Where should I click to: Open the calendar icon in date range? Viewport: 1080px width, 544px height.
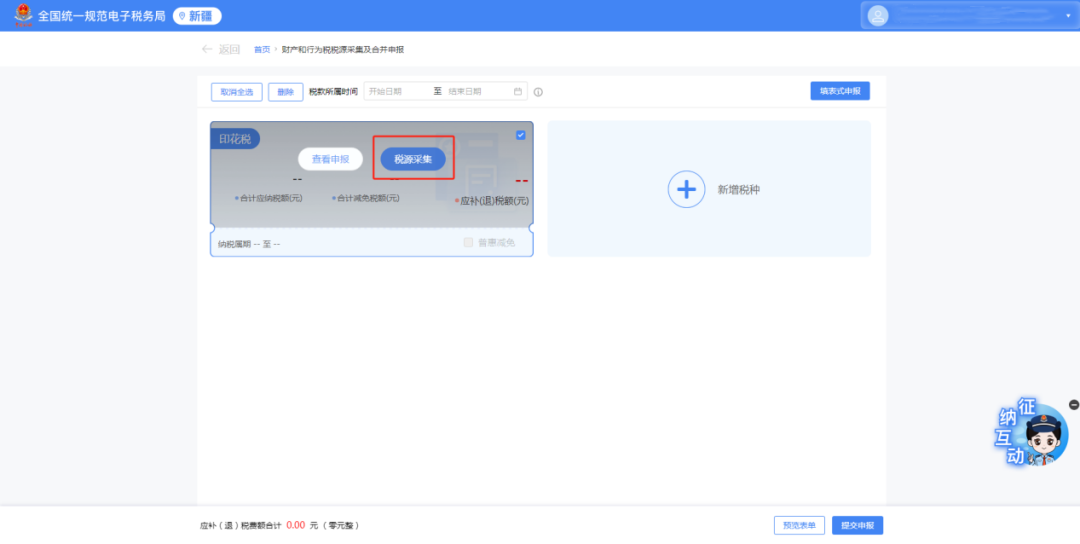click(518, 91)
